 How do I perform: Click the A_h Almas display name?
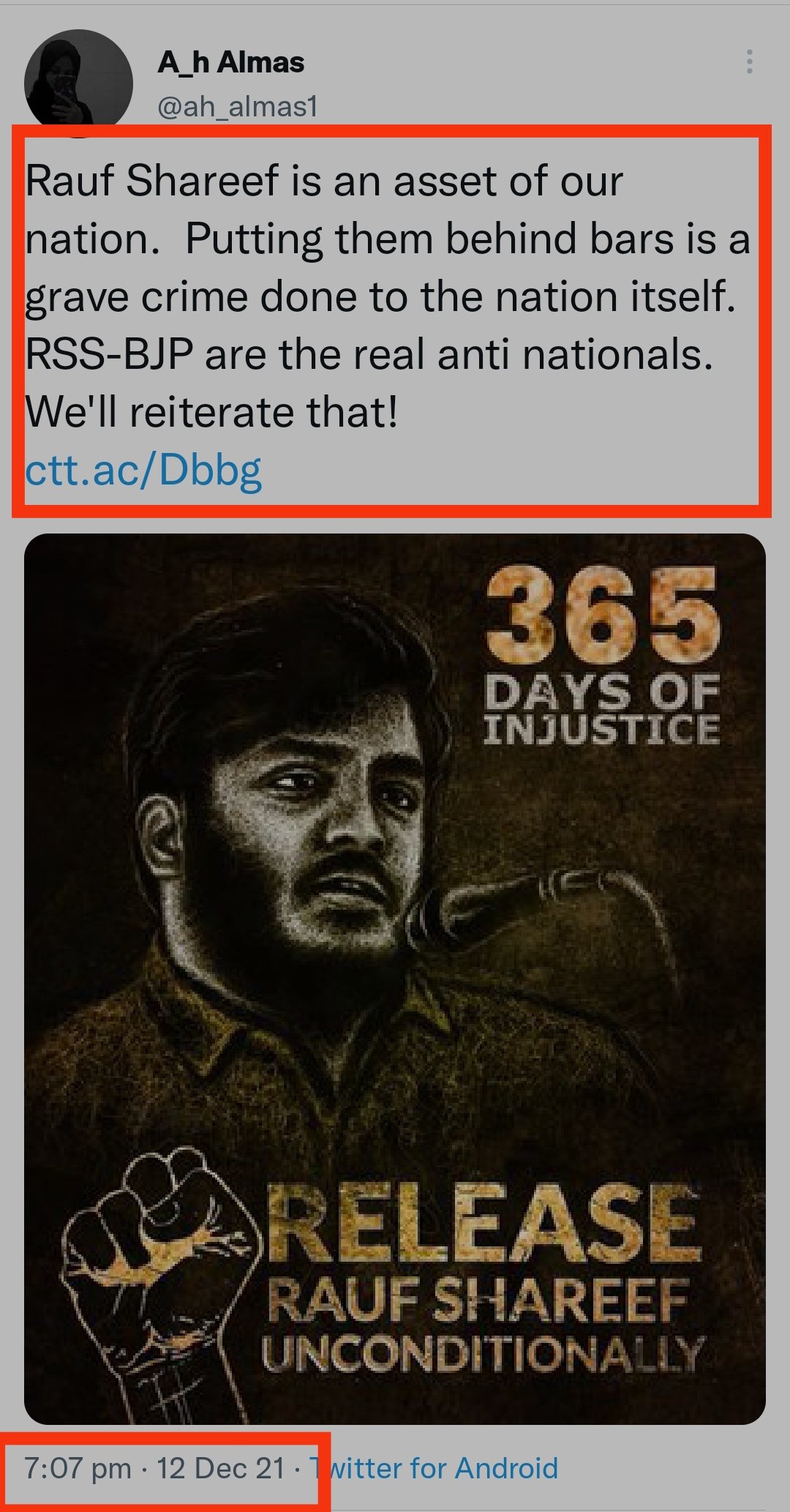pyautogui.click(x=230, y=63)
